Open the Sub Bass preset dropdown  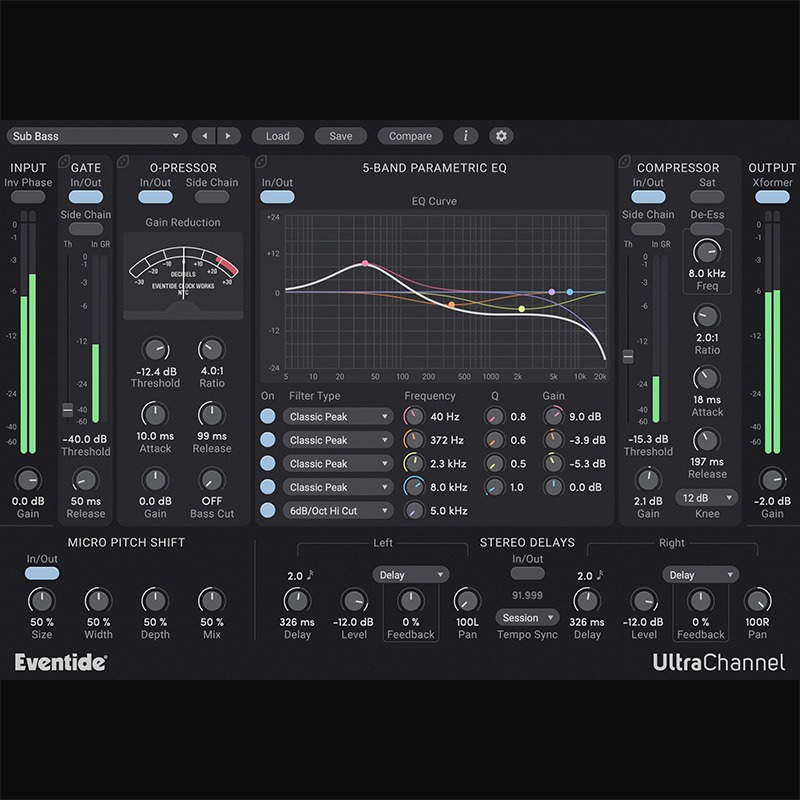[x=96, y=136]
